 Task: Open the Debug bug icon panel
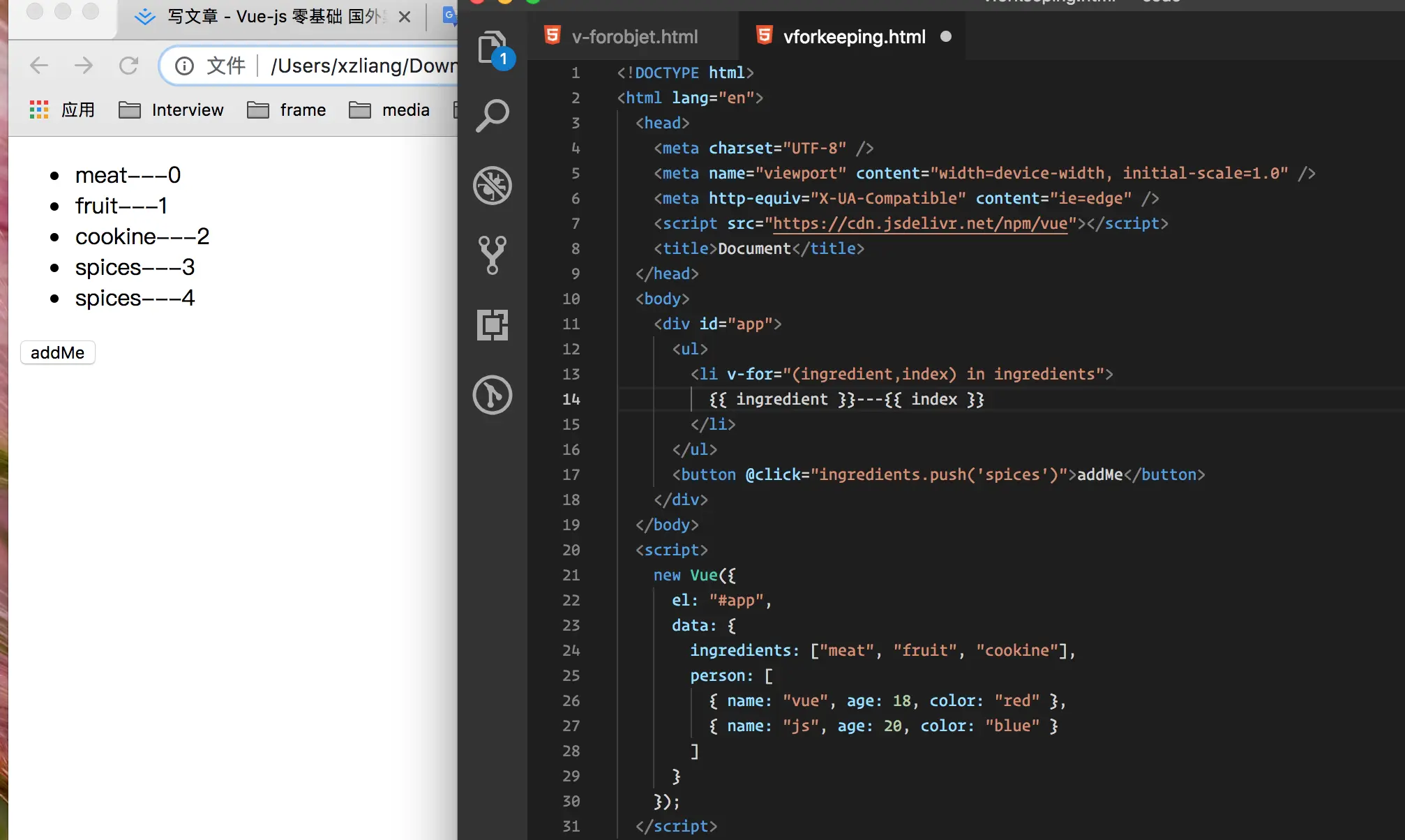[493, 186]
